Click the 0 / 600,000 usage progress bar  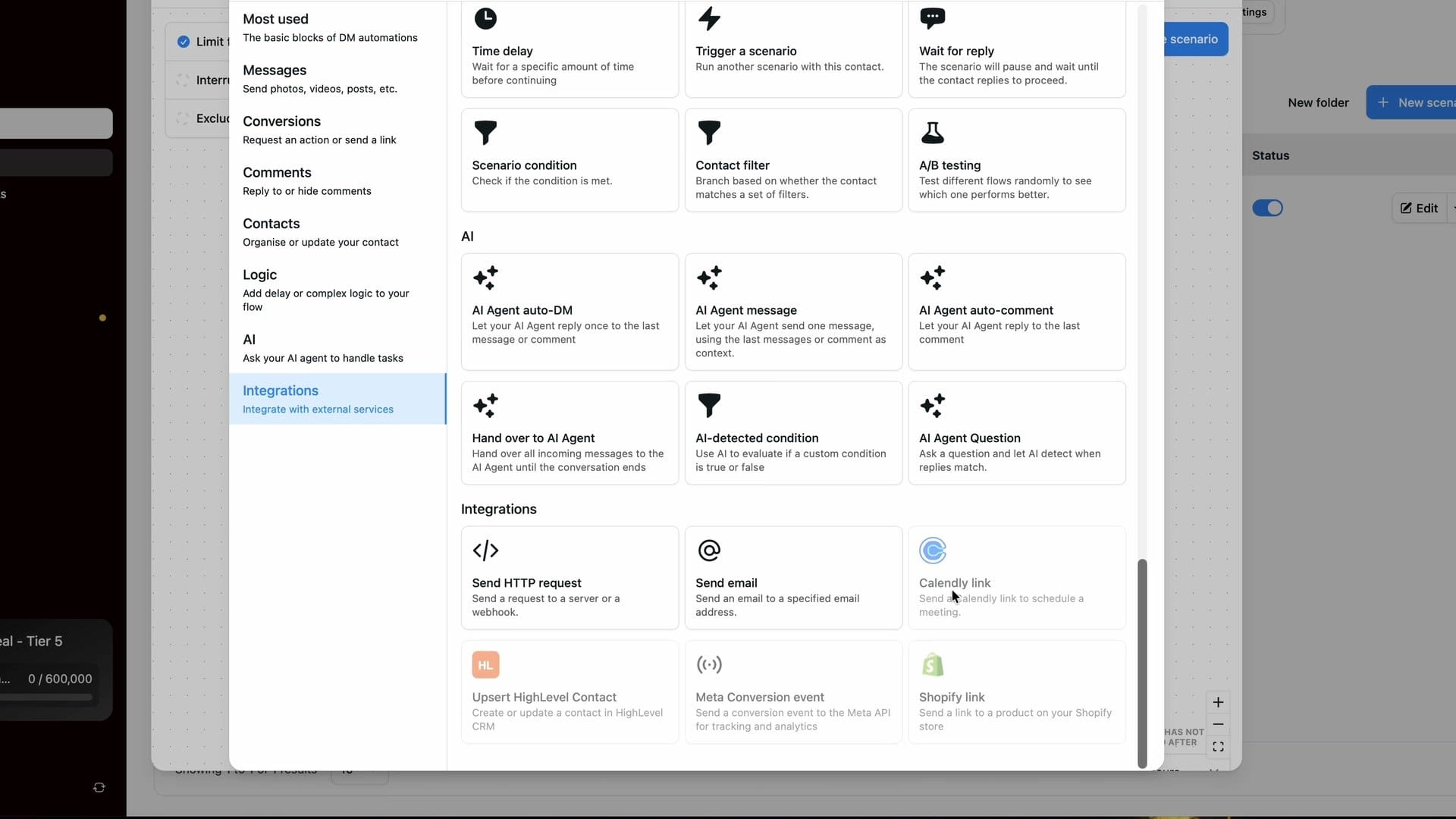coord(47,697)
